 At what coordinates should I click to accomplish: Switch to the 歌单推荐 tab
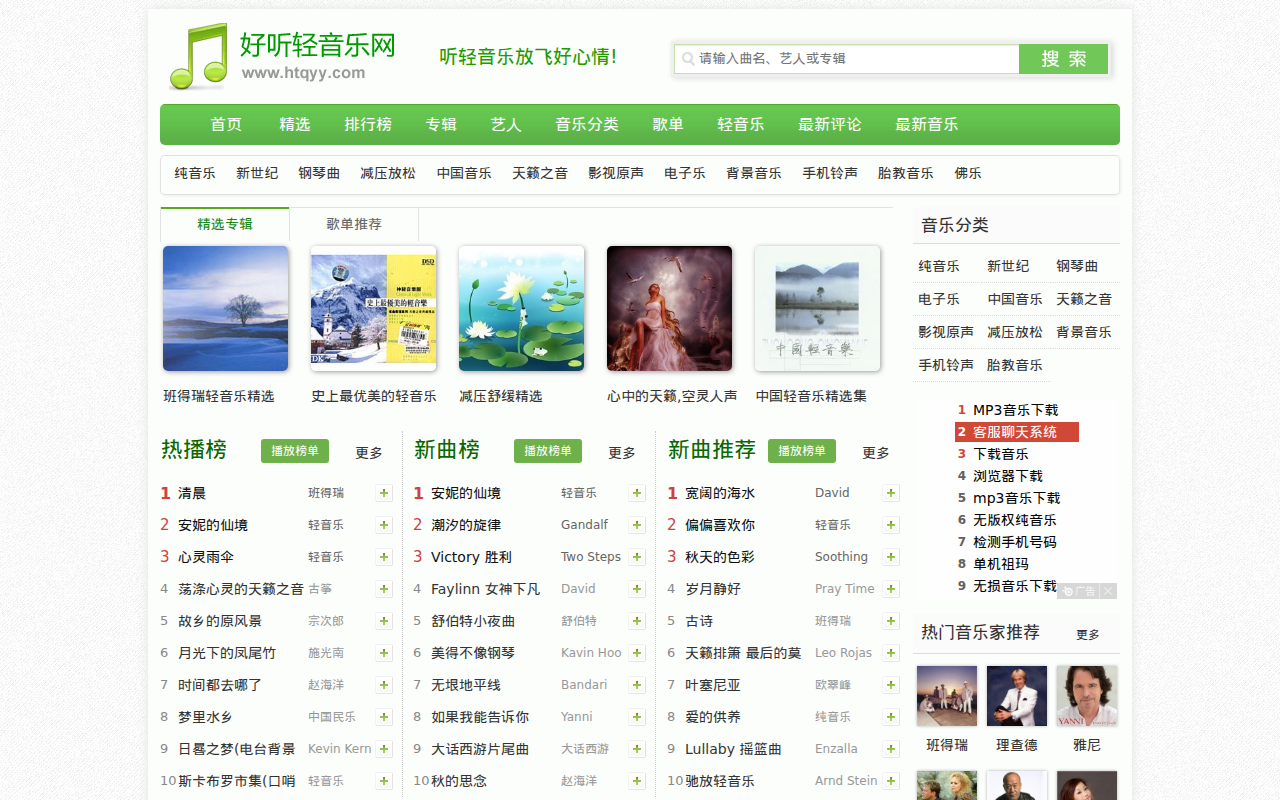354,225
